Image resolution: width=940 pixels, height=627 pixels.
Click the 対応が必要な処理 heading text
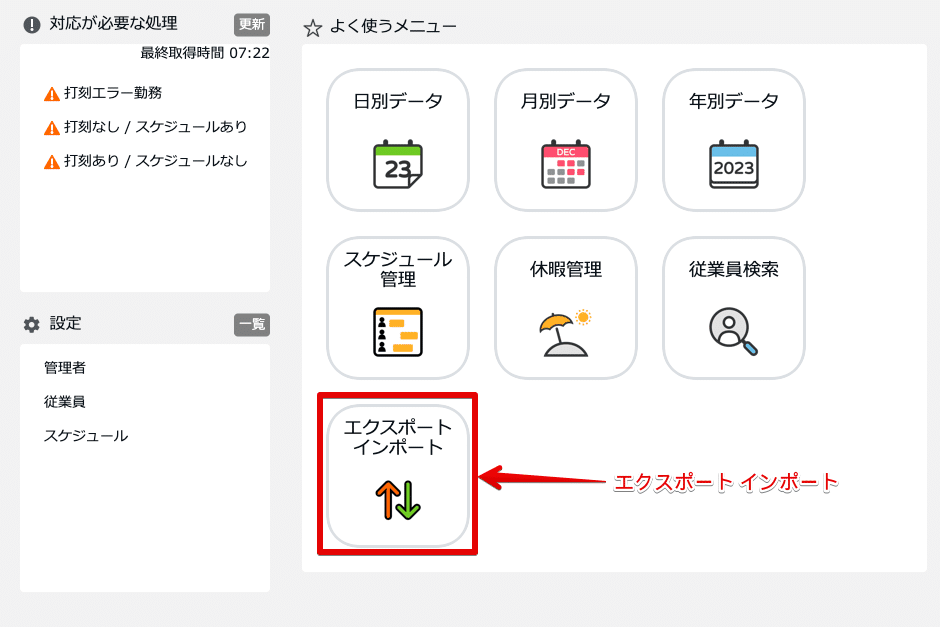click(113, 23)
